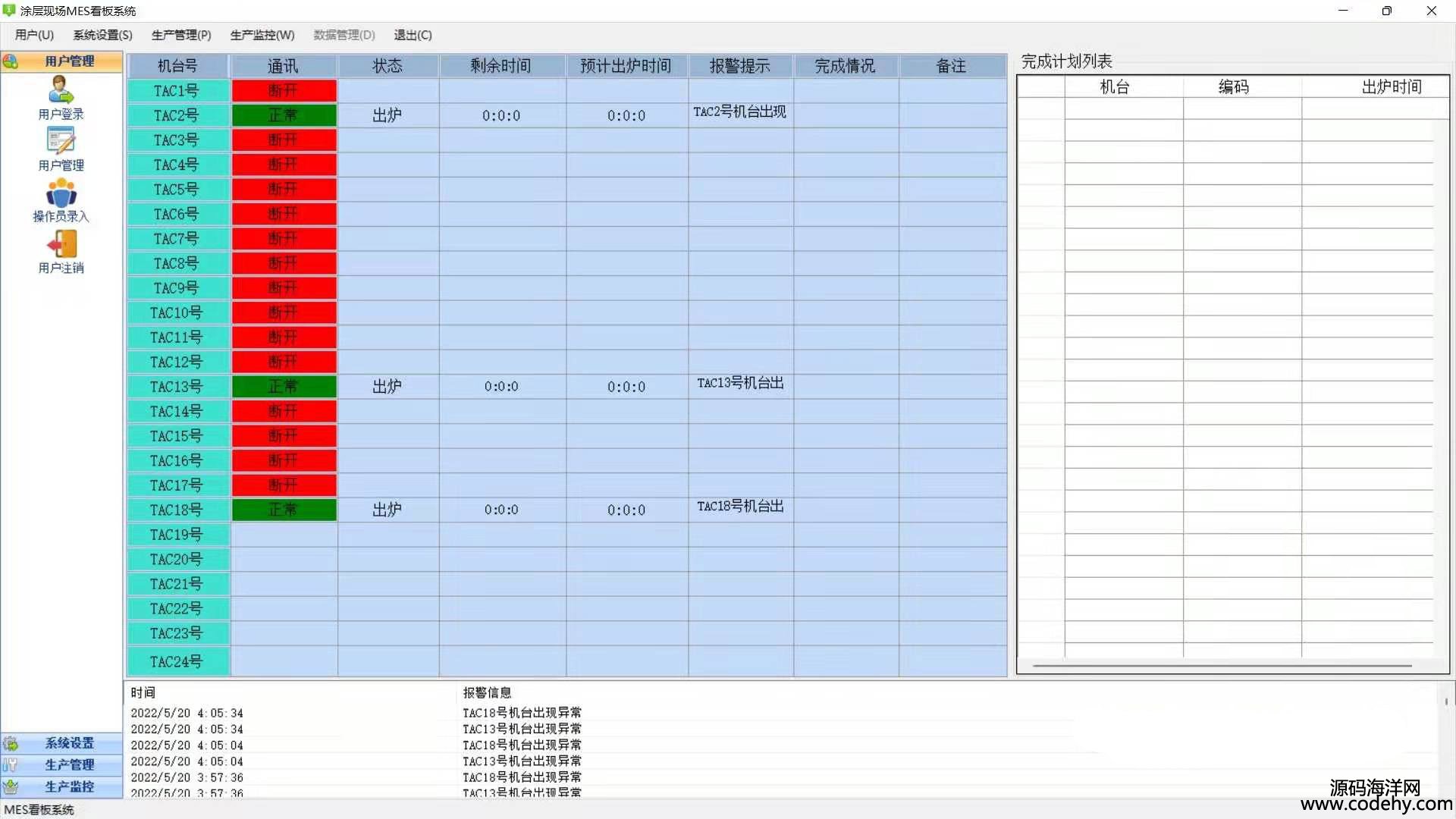The width and height of the screenshot is (1456, 819).
Task: Expand the 用户管理 sidebar panel header
Action: 61,61
